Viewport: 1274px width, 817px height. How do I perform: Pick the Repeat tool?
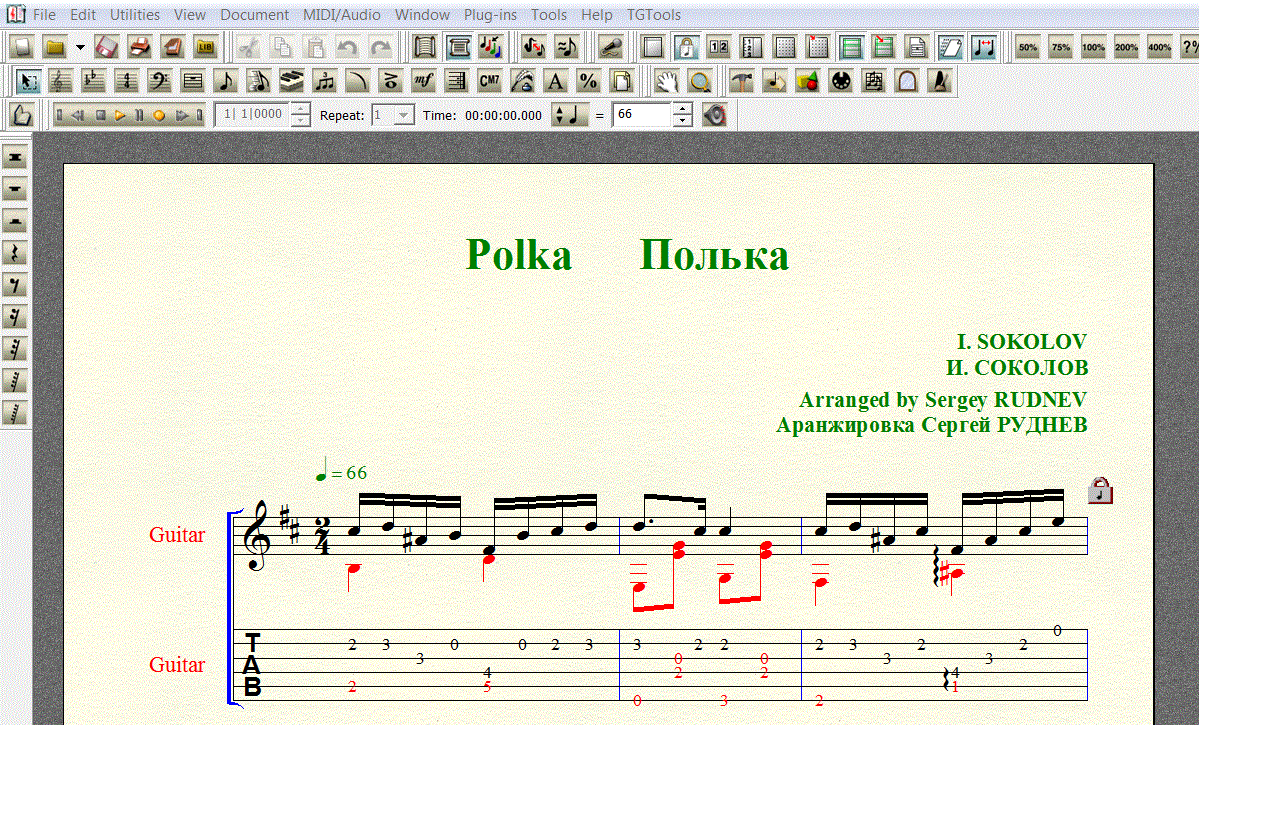tap(456, 81)
